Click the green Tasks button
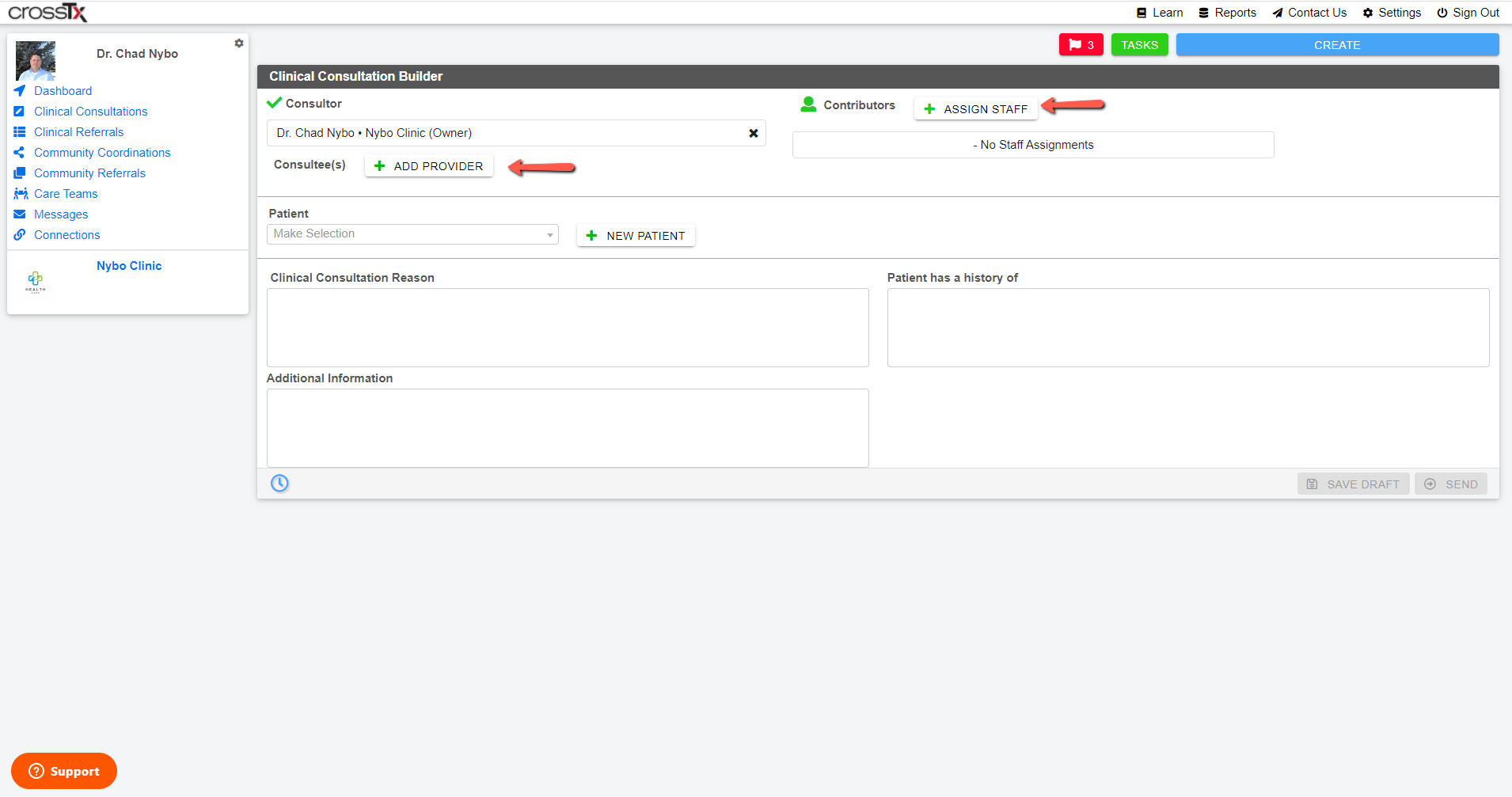This screenshot has height=797, width=1512. 1139,45
